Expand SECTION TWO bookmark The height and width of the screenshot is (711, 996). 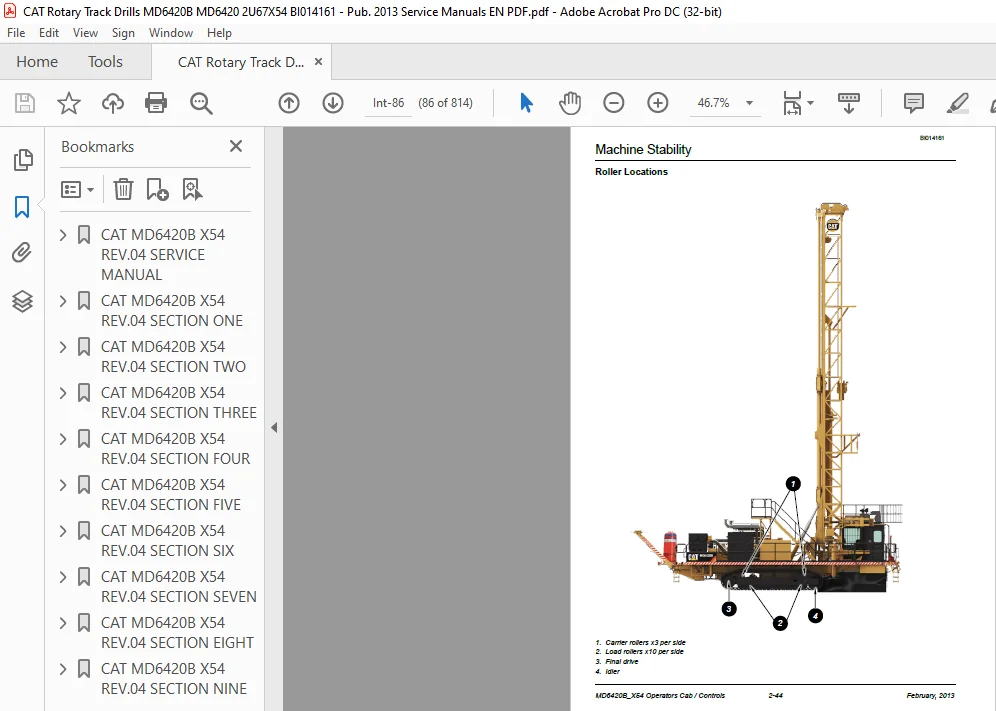[63, 347]
